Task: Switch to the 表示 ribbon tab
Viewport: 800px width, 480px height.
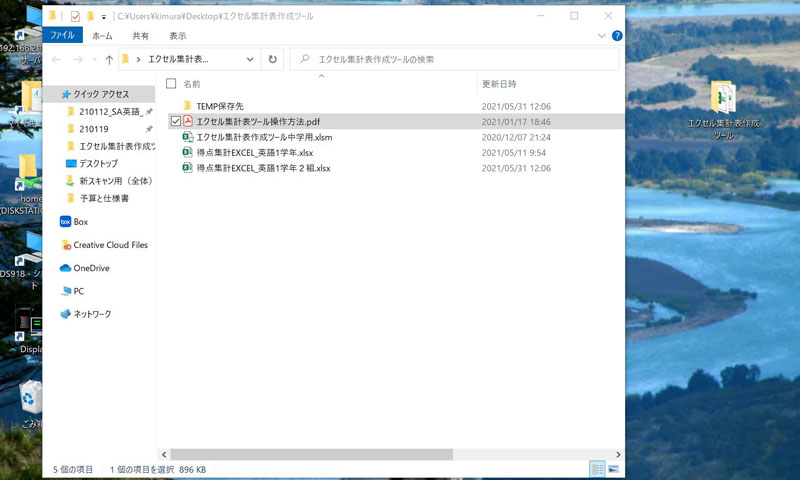Action: (178, 36)
